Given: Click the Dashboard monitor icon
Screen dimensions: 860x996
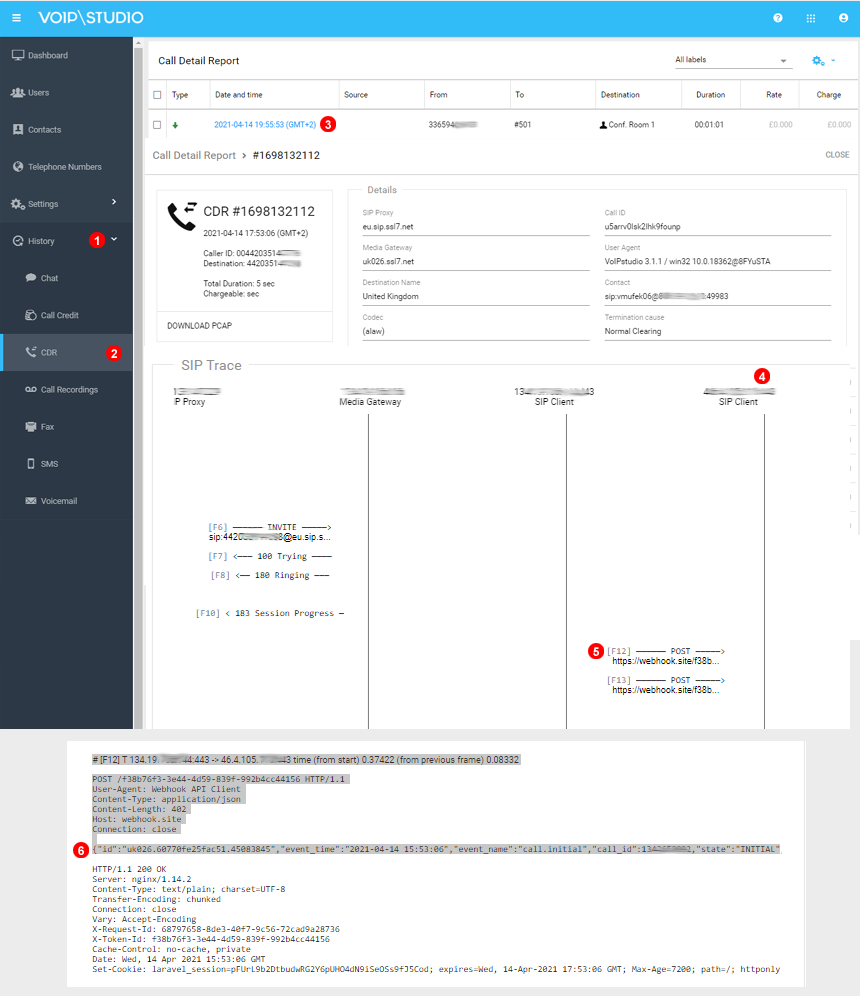Looking at the screenshot, I should tap(18, 55).
